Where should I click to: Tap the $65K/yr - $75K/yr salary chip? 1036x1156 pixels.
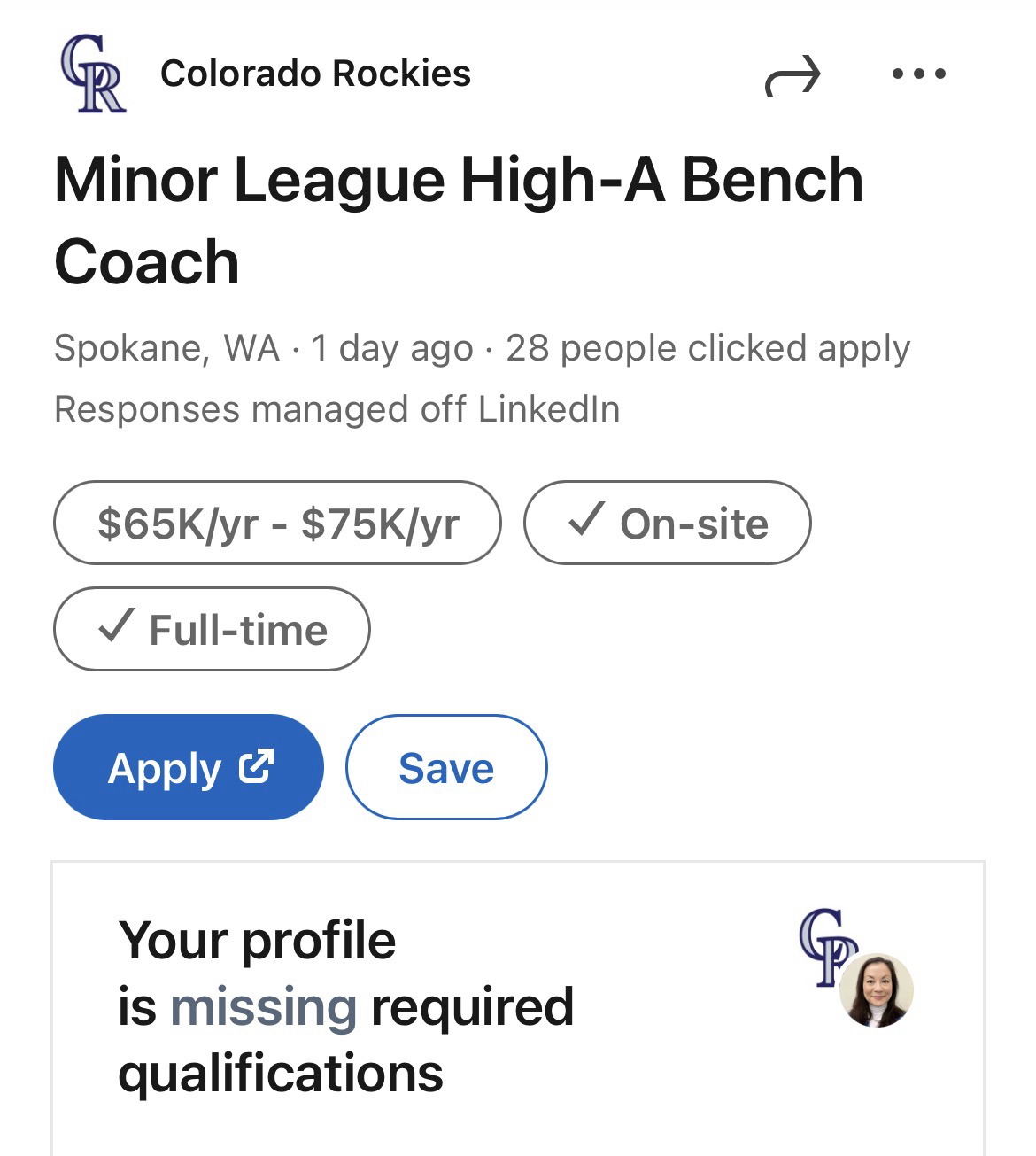pos(277,523)
